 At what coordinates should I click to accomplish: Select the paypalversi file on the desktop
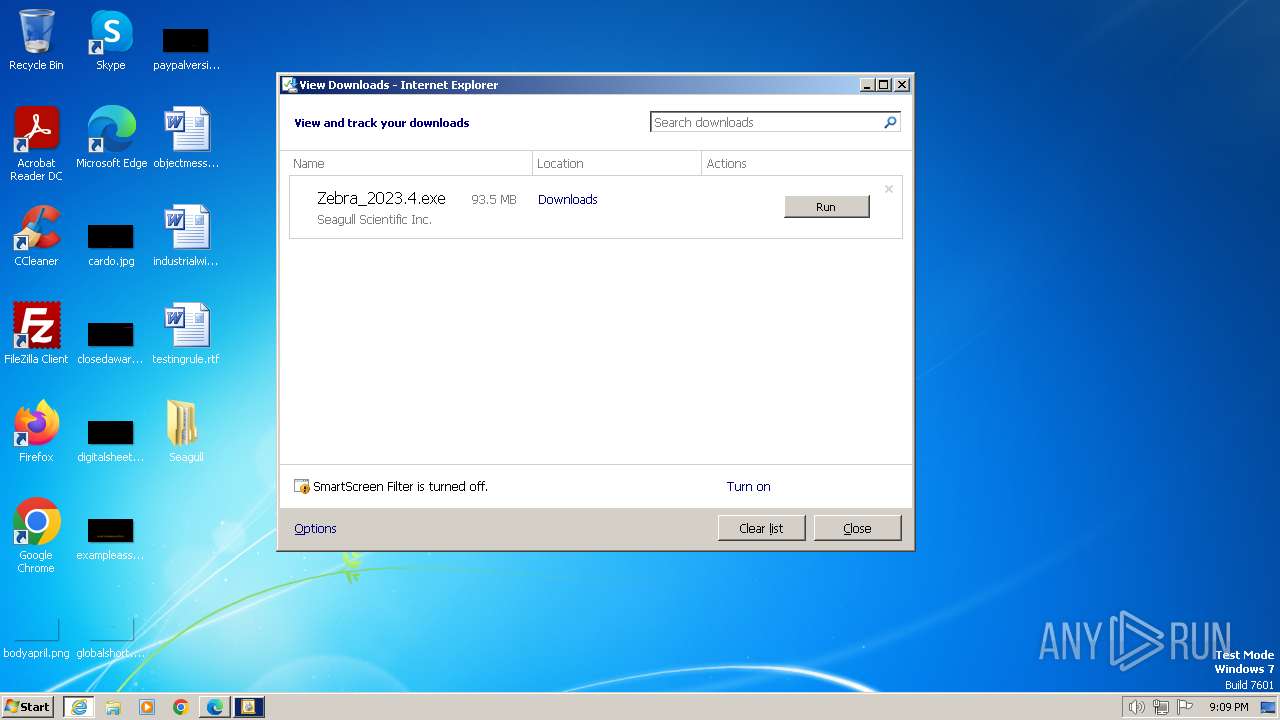pos(186,48)
